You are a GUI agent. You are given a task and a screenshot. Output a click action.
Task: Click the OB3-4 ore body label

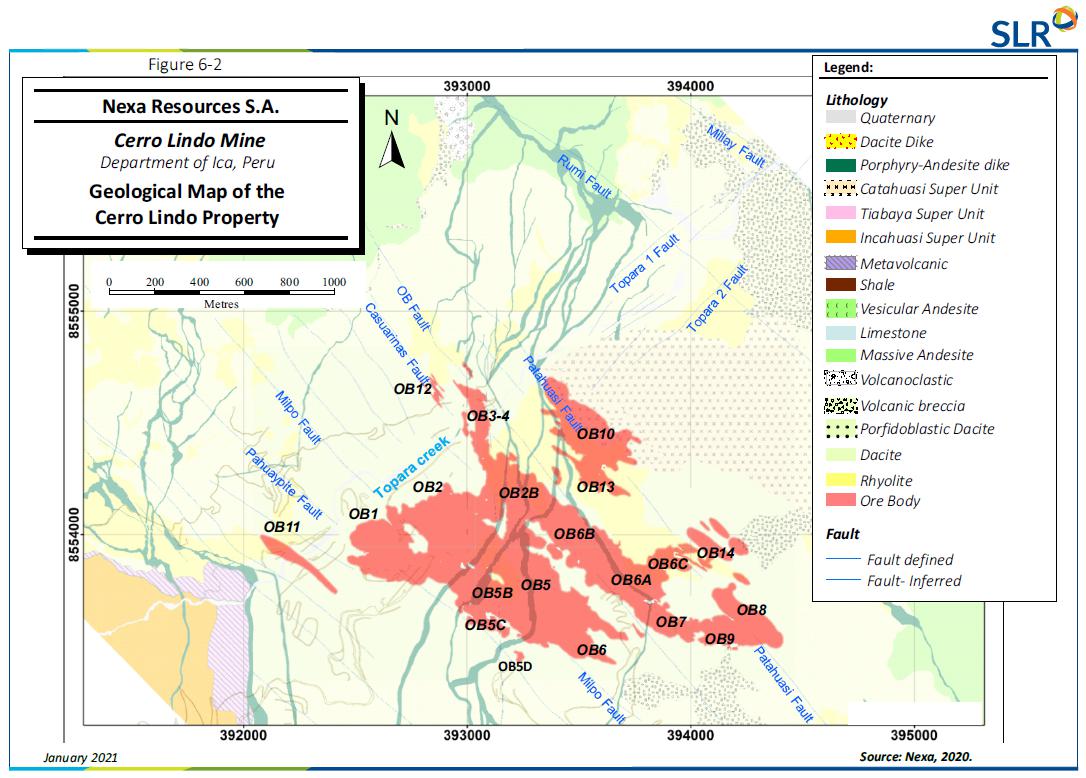click(x=488, y=416)
